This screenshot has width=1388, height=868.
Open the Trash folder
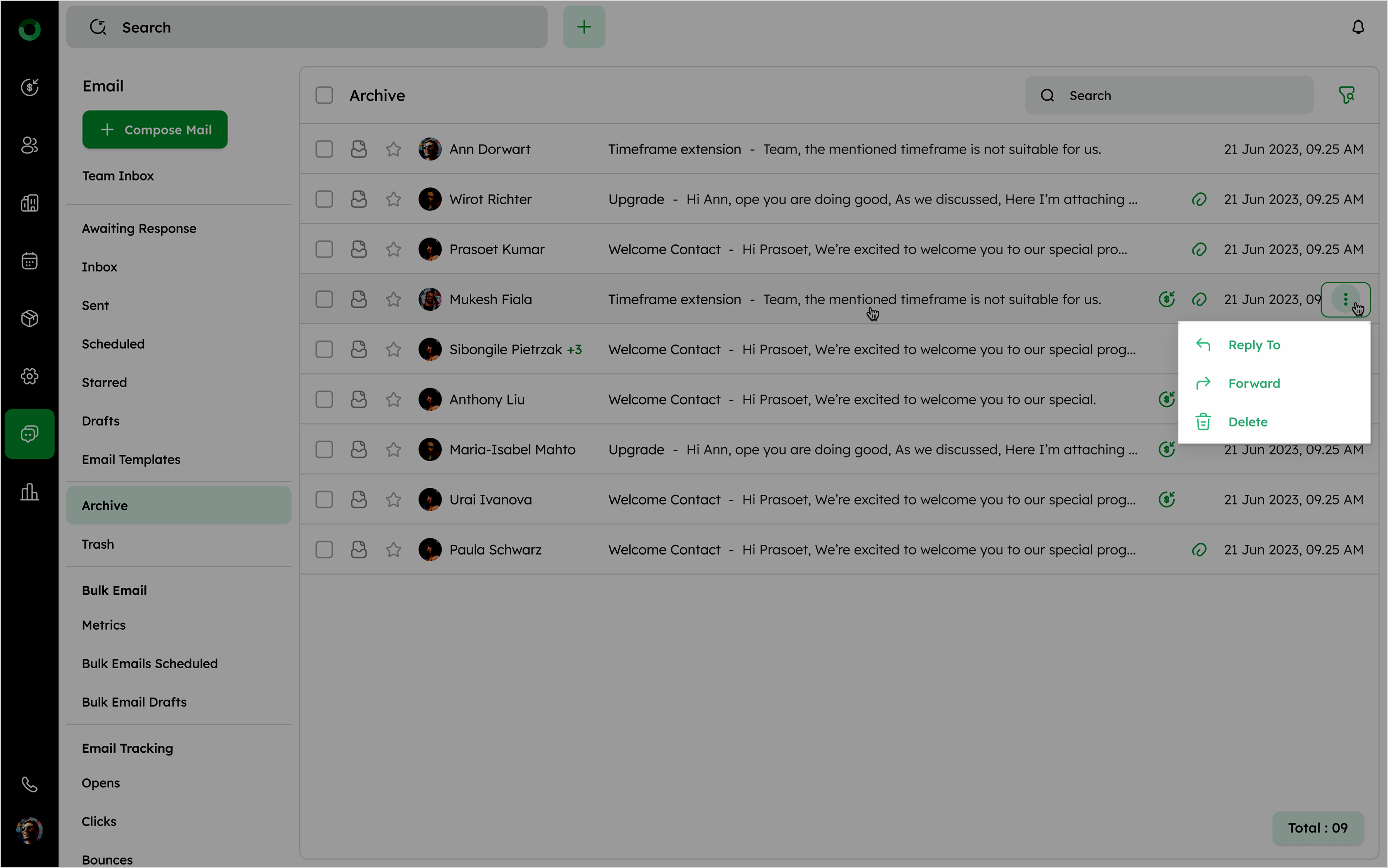click(x=98, y=544)
